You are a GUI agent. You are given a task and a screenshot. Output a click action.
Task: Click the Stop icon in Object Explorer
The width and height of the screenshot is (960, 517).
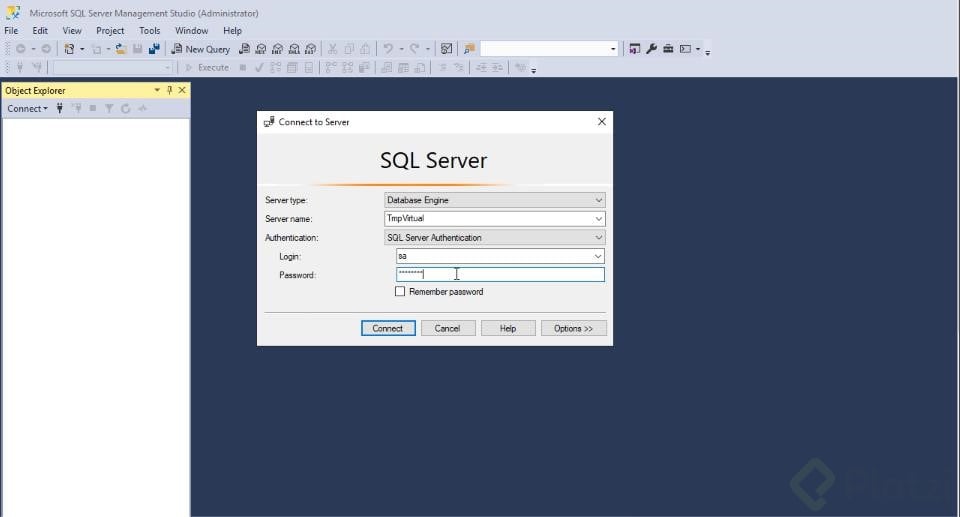[x=93, y=108]
